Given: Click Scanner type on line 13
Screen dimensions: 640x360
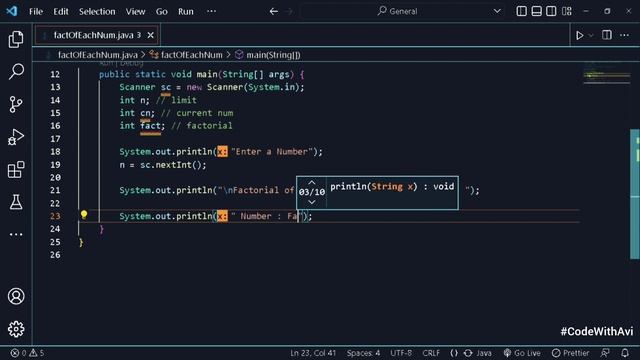Looking at the screenshot, I should [x=137, y=87].
